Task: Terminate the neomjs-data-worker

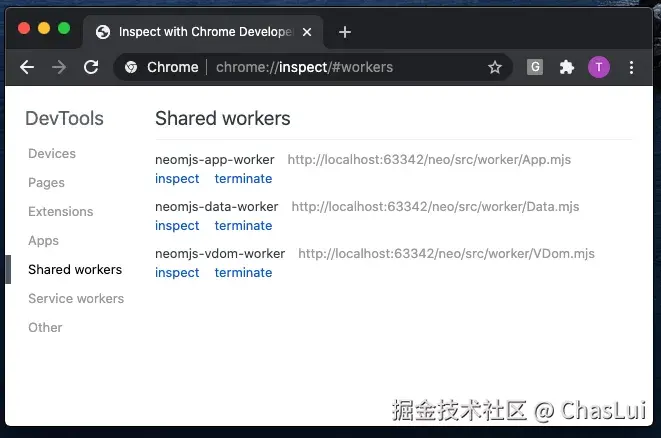Action: click(x=243, y=226)
